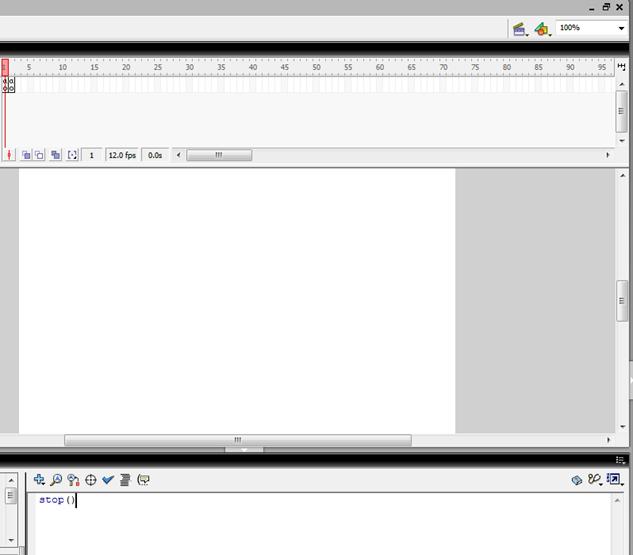Screen dimensions: 633x555
Task: Click the 0.0s elapsed time box
Action: tap(155, 155)
